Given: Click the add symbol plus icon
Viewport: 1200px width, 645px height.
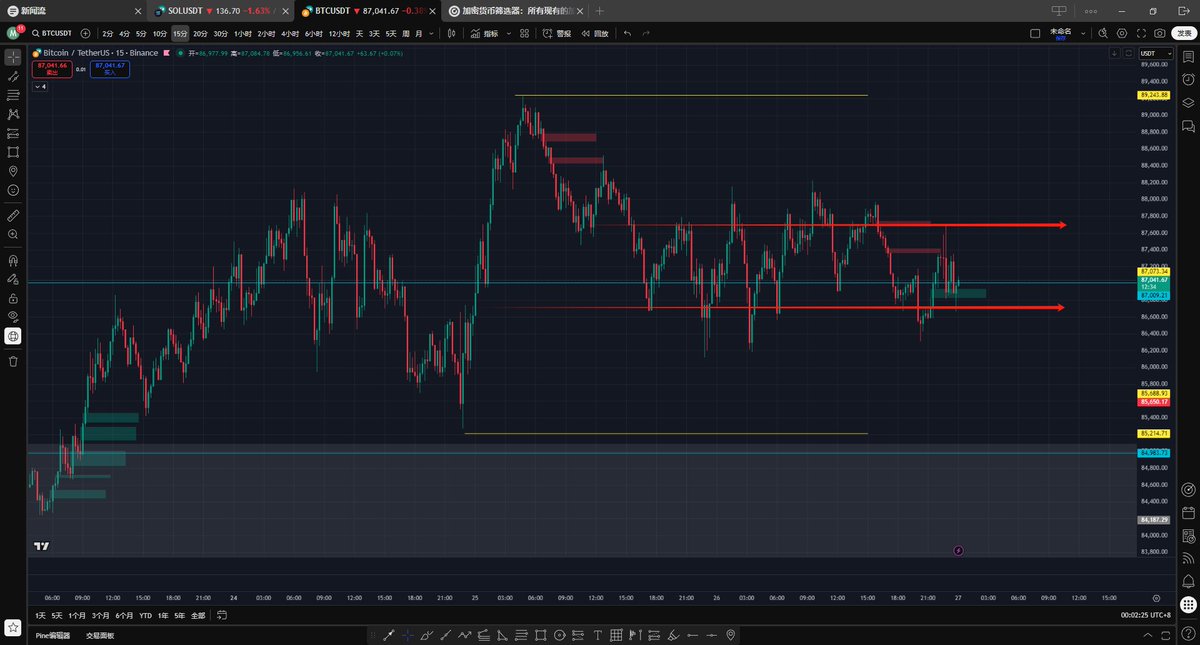Looking at the screenshot, I should pyautogui.click(x=86, y=33).
